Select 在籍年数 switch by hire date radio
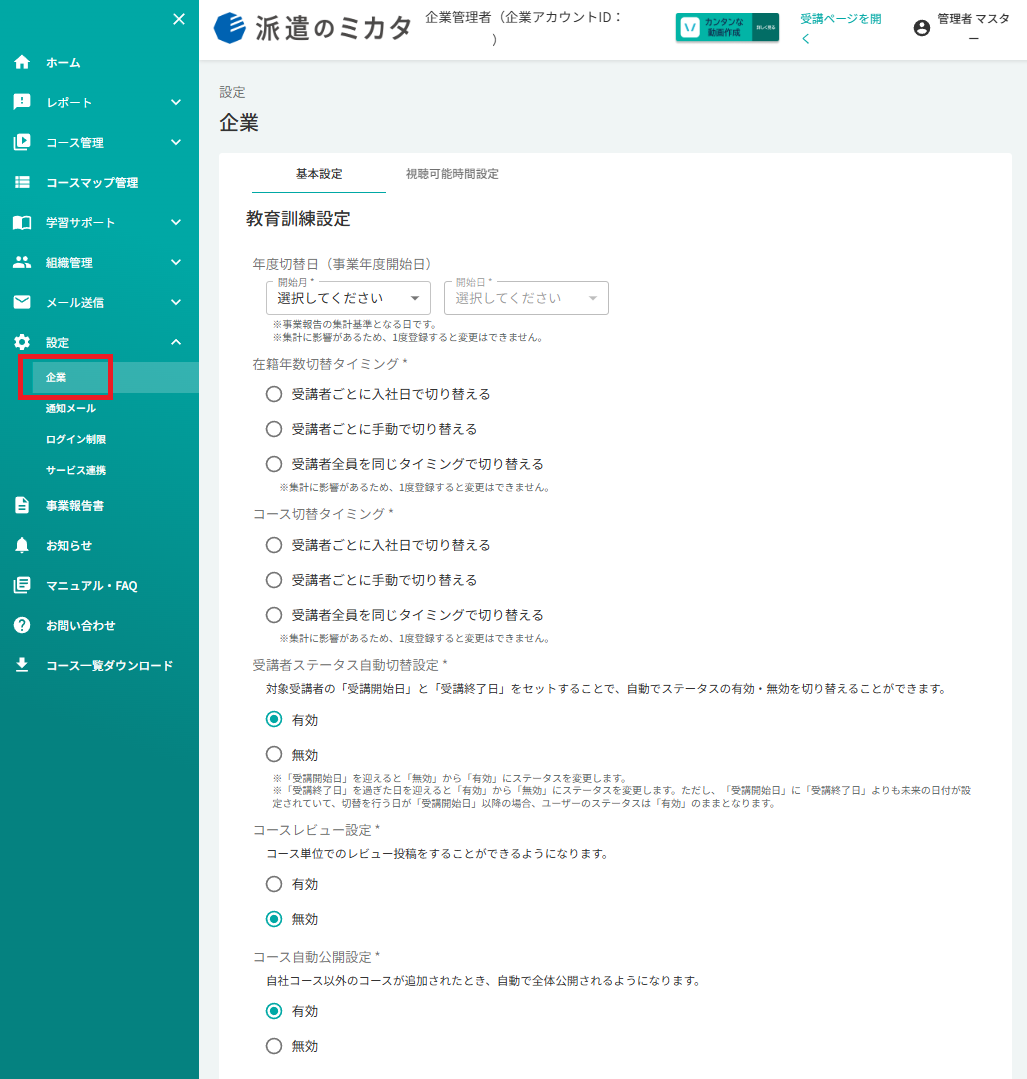The image size is (1027, 1079). pos(274,394)
